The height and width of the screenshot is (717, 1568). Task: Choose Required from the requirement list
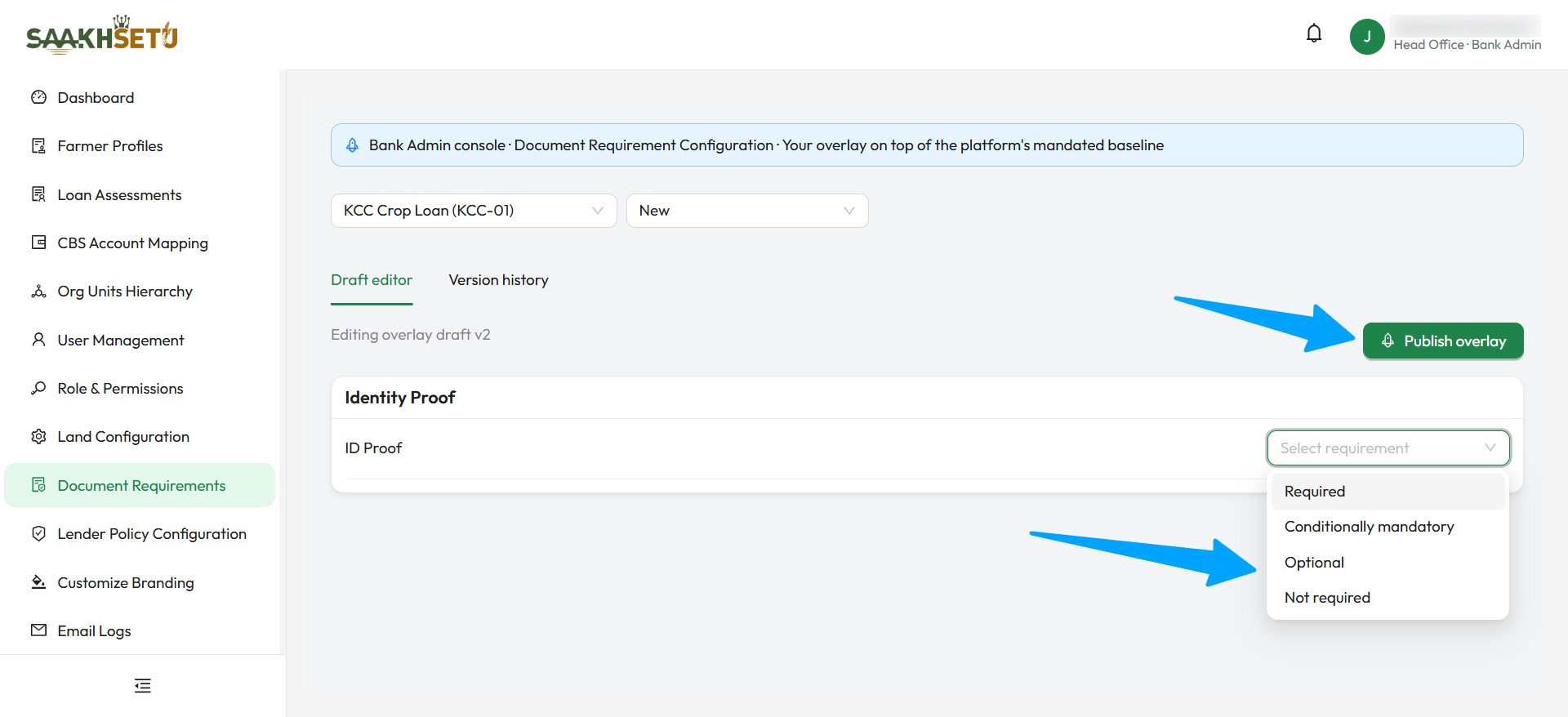click(x=1388, y=492)
